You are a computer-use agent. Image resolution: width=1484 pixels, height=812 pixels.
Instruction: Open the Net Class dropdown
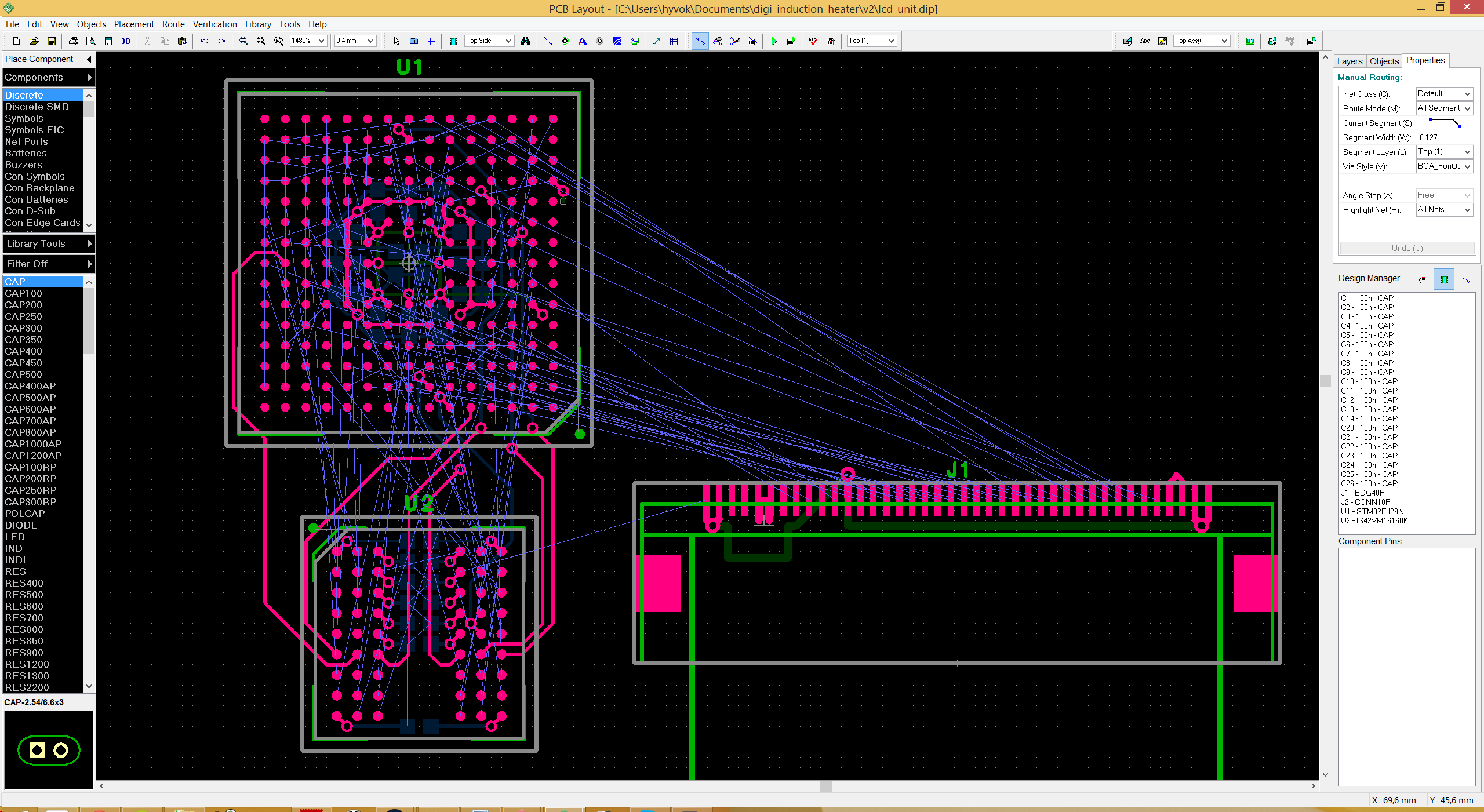tap(1444, 94)
